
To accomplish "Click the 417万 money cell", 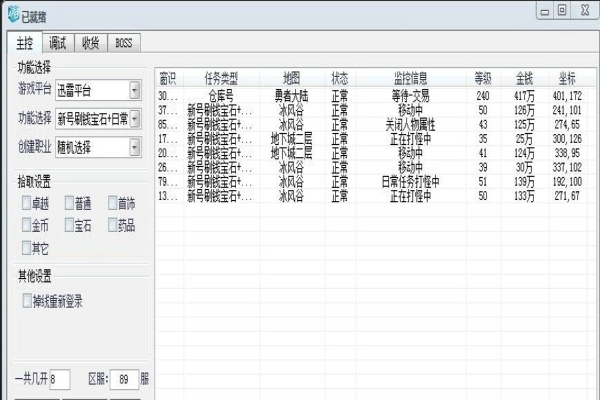I will pyautogui.click(x=525, y=96).
